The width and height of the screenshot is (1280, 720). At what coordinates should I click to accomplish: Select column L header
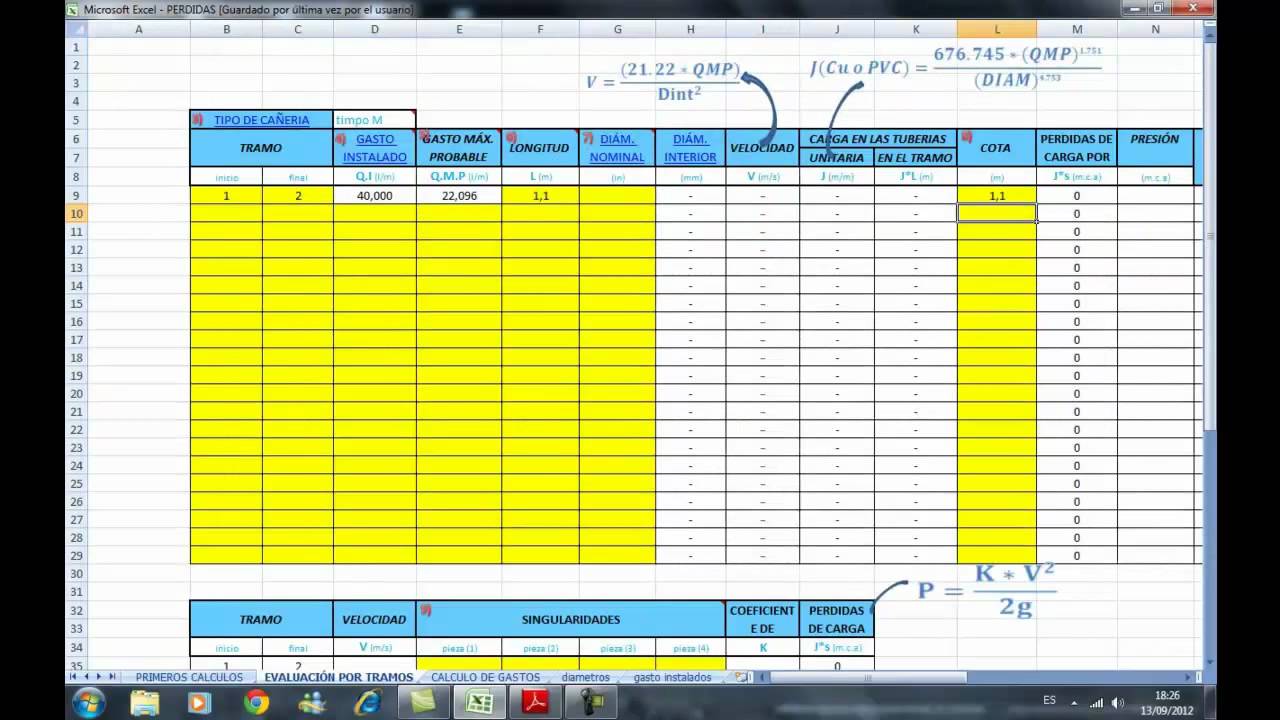(x=997, y=29)
